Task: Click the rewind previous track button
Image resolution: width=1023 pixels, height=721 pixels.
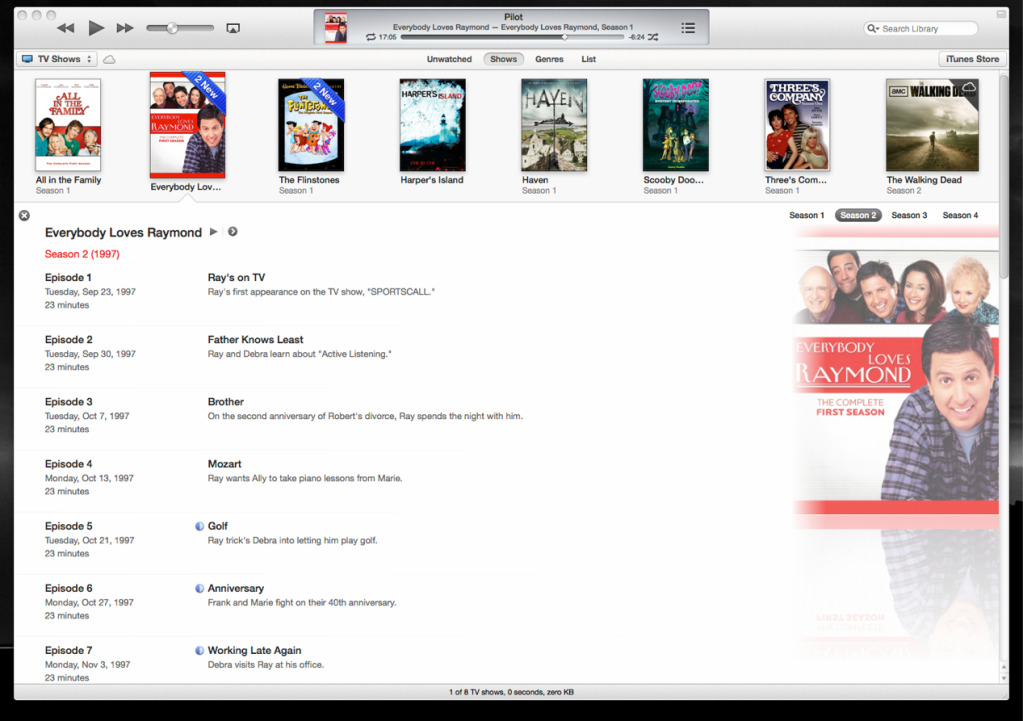Action: pos(65,28)
